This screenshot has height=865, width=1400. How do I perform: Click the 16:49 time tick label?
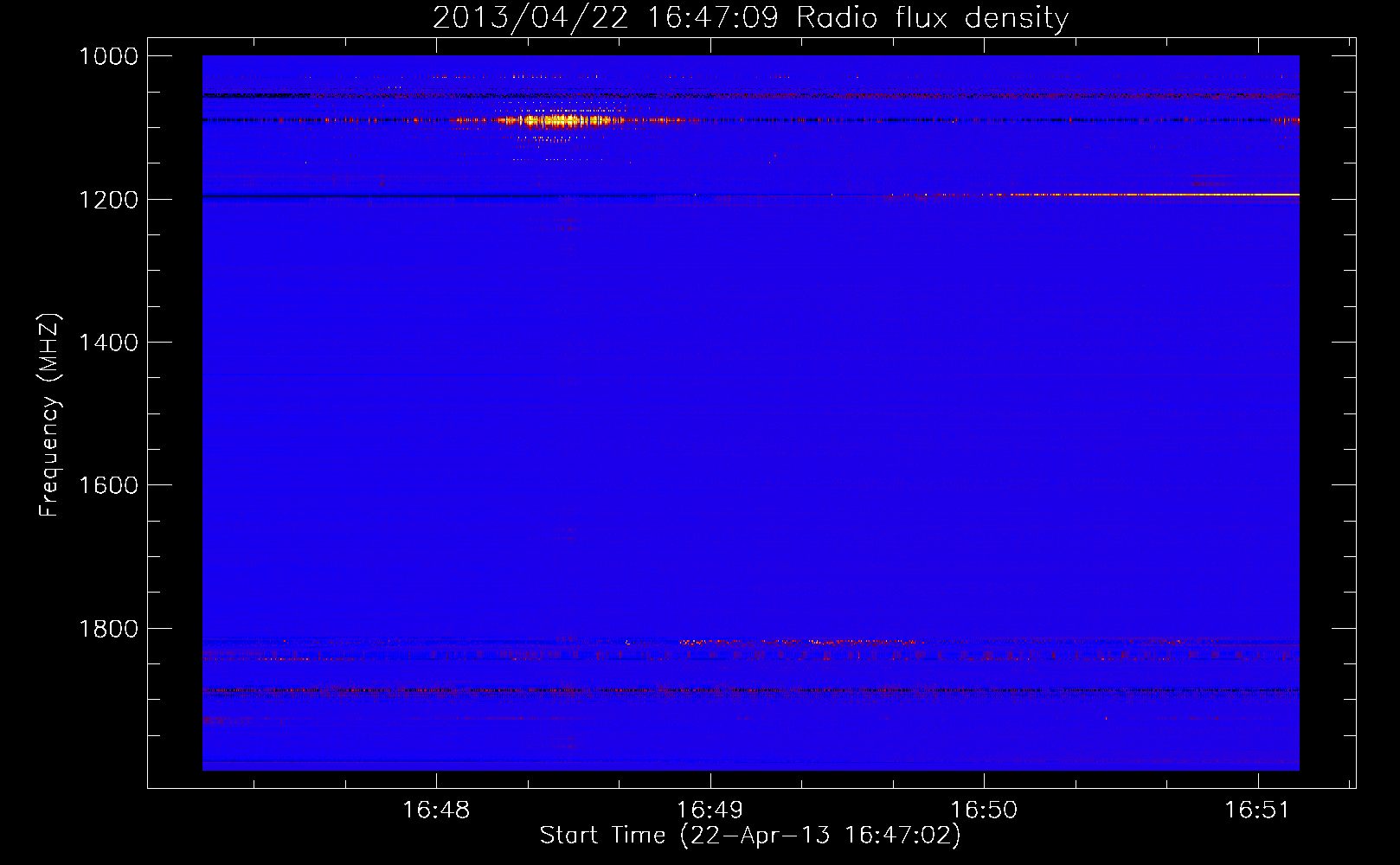[x=710, y=811]
